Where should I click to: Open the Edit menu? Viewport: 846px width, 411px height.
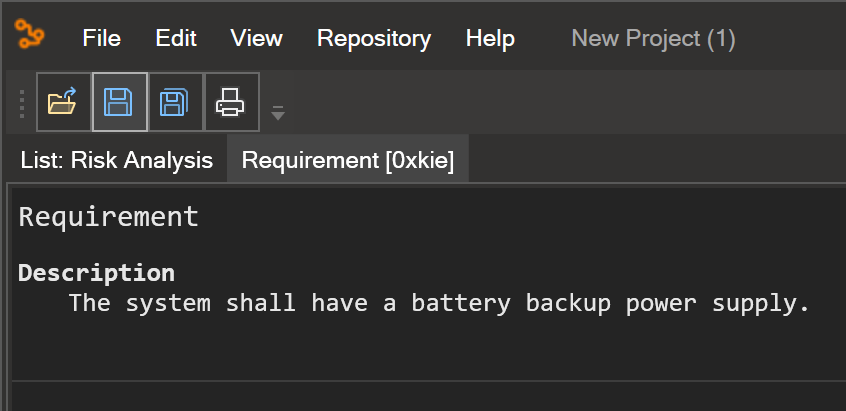(176, 38)
